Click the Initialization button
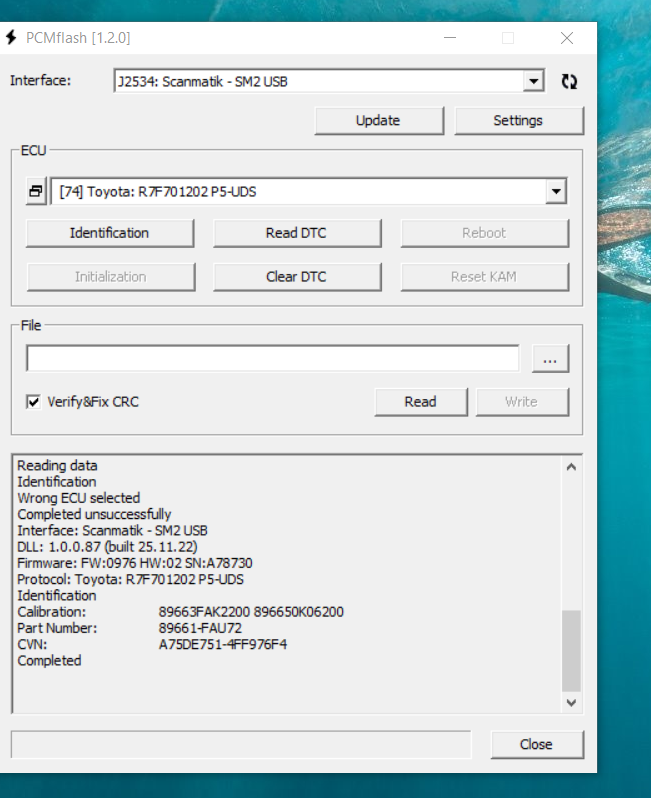The image size is (651, 798). click(x=111, y=277)
